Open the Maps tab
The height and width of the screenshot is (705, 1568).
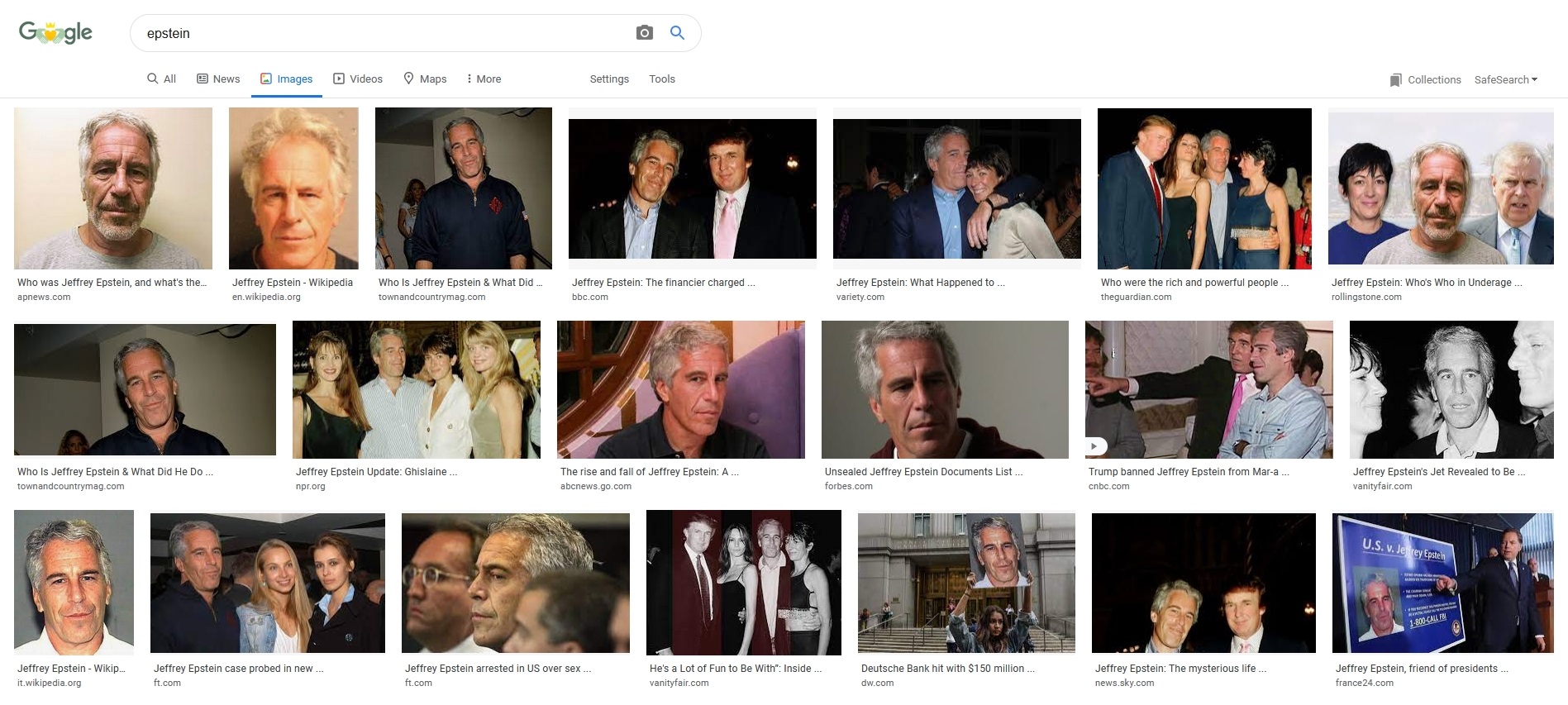[x=425, y=79]
